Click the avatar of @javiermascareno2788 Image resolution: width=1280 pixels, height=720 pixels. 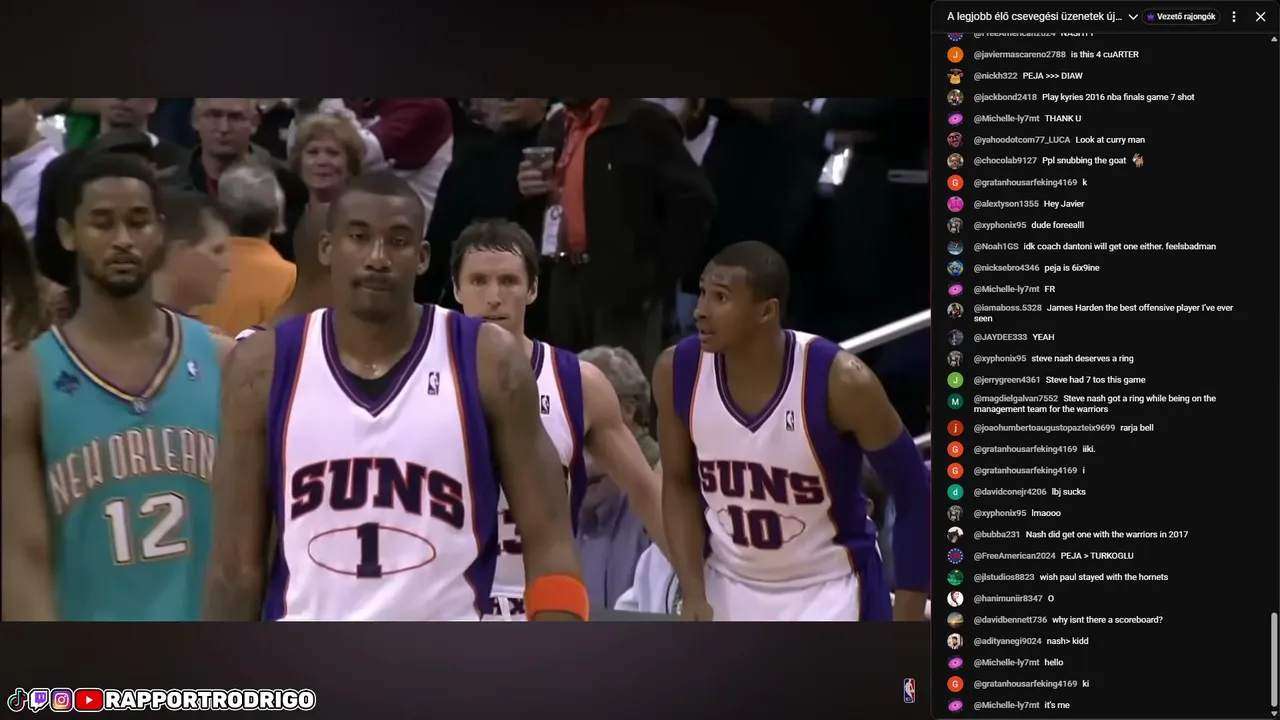pos(955,54)
